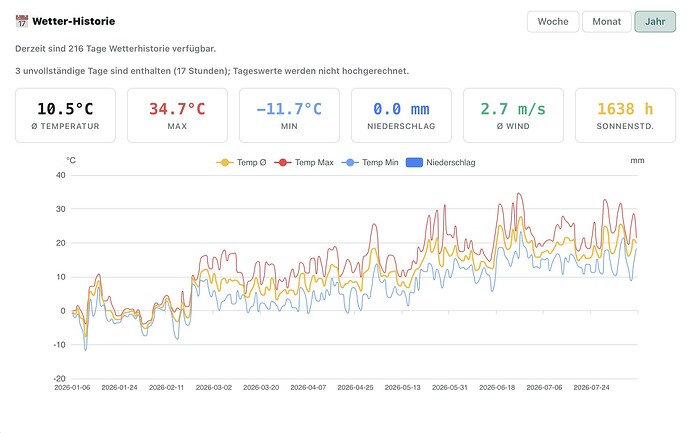The image size is (690, 433).
Task: Click the 2026-02-11 axis date label
Action: tap(166, 388)
